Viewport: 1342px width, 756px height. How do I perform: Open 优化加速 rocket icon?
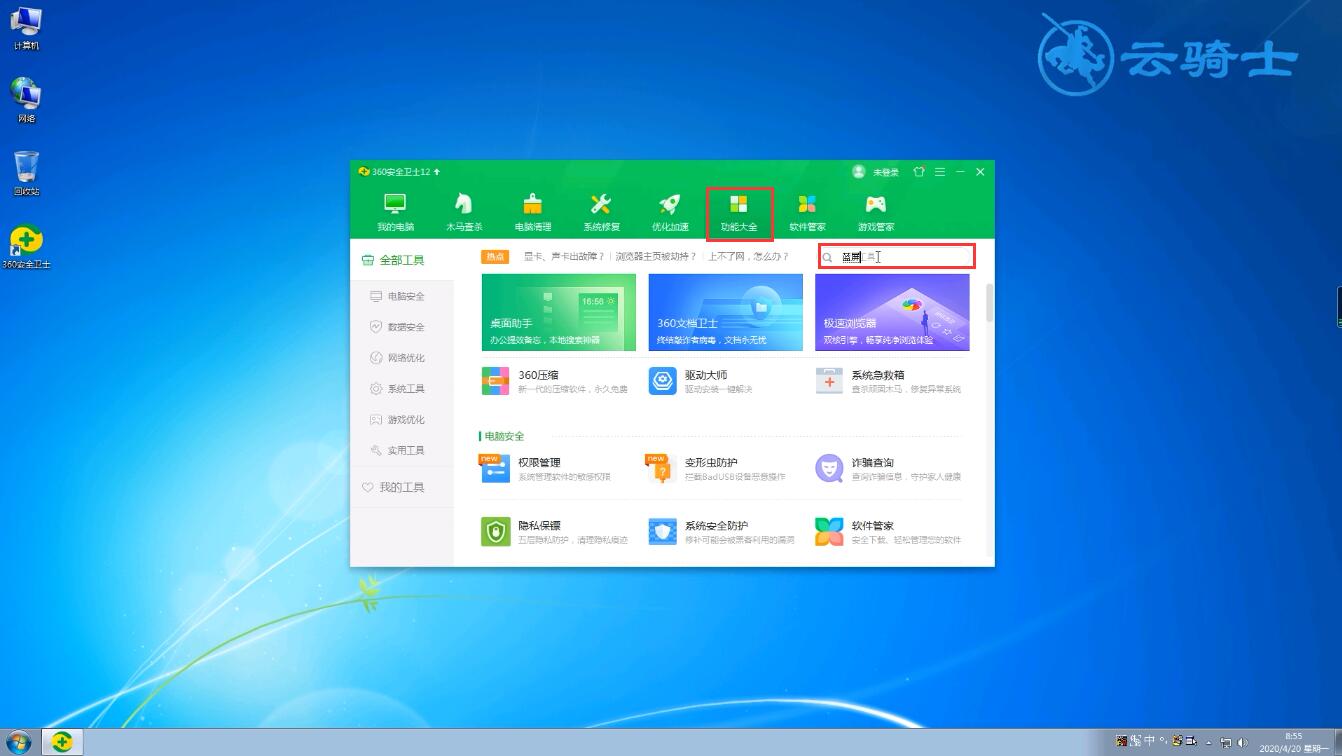pyautogui.click(x=670, y=204)
